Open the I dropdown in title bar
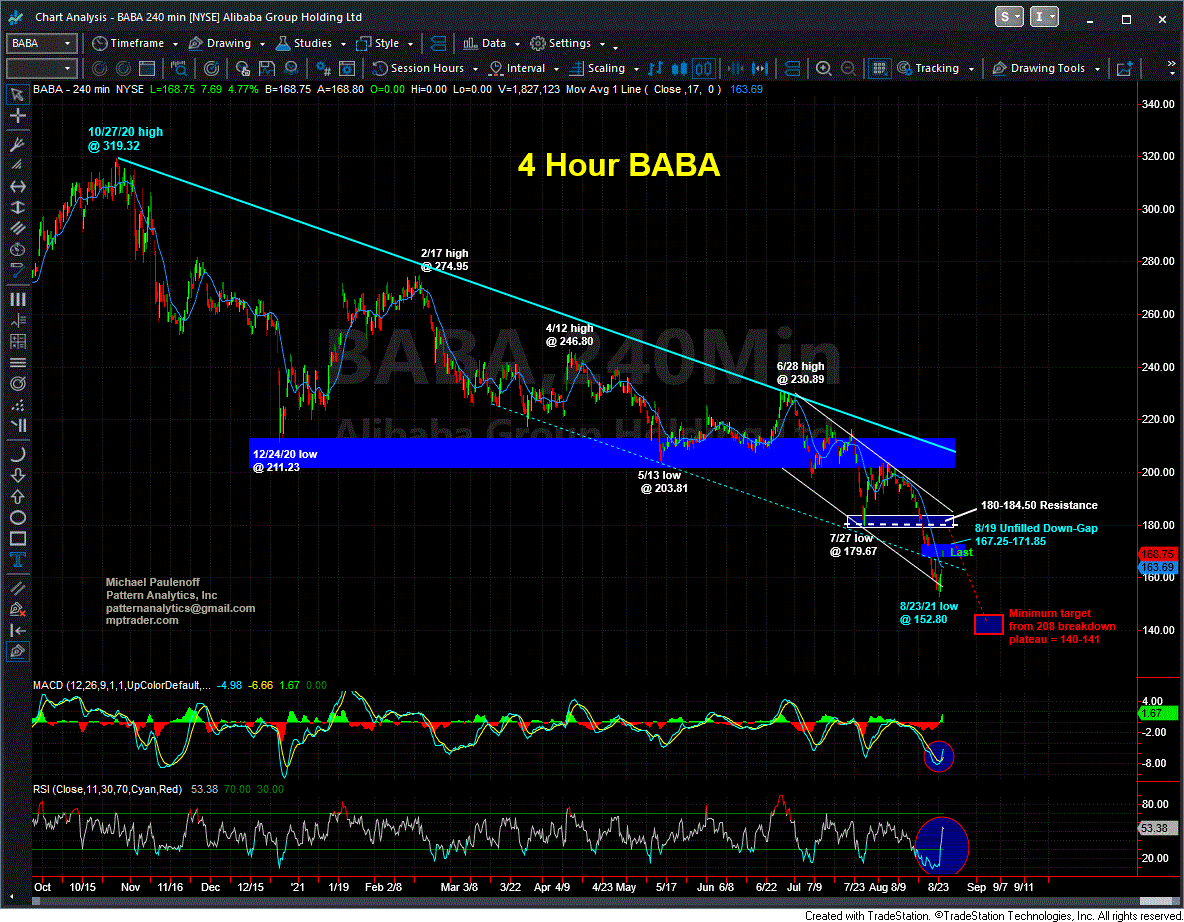This screenshot has width=1184, height=922. [x=1044, y=17]
